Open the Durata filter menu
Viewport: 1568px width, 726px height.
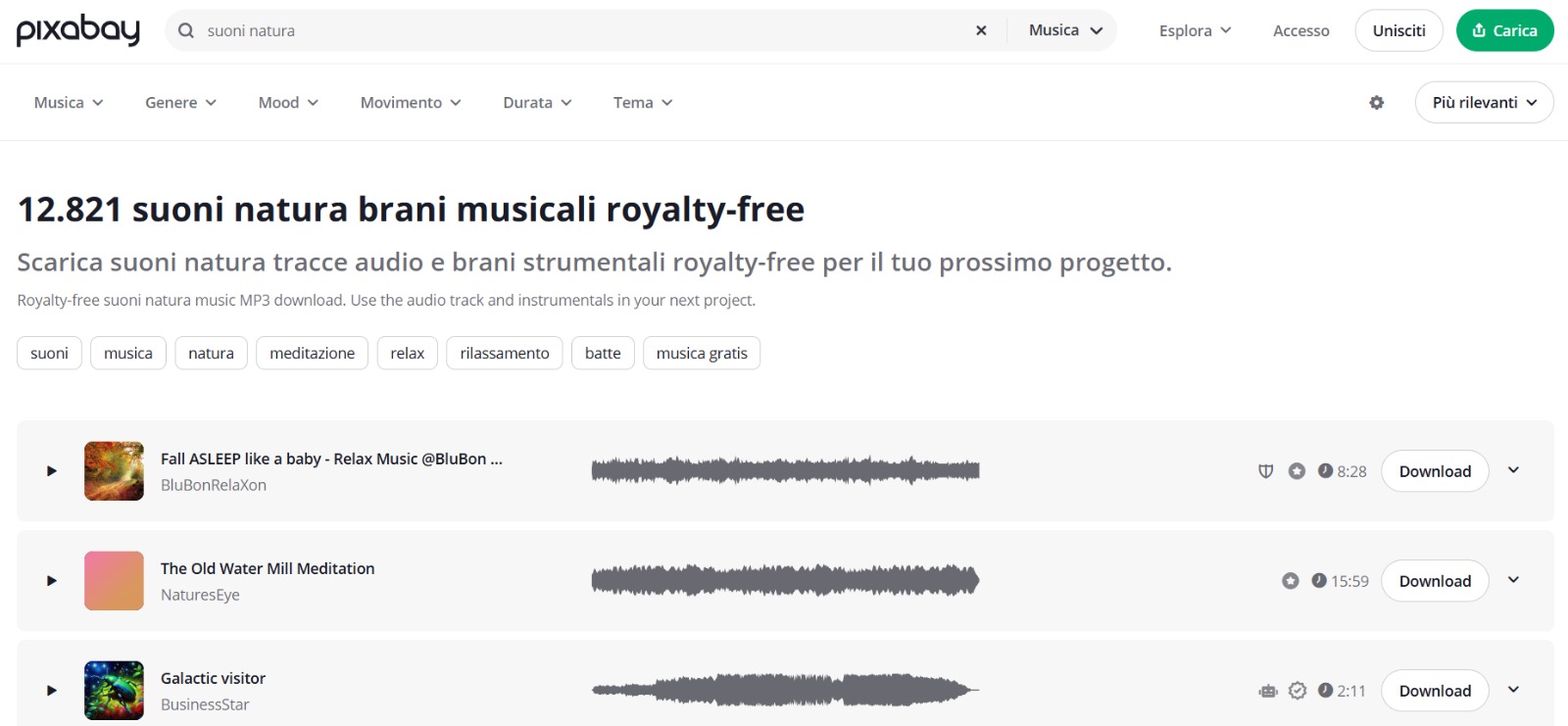pyautogui.click(x=537, y=103)
